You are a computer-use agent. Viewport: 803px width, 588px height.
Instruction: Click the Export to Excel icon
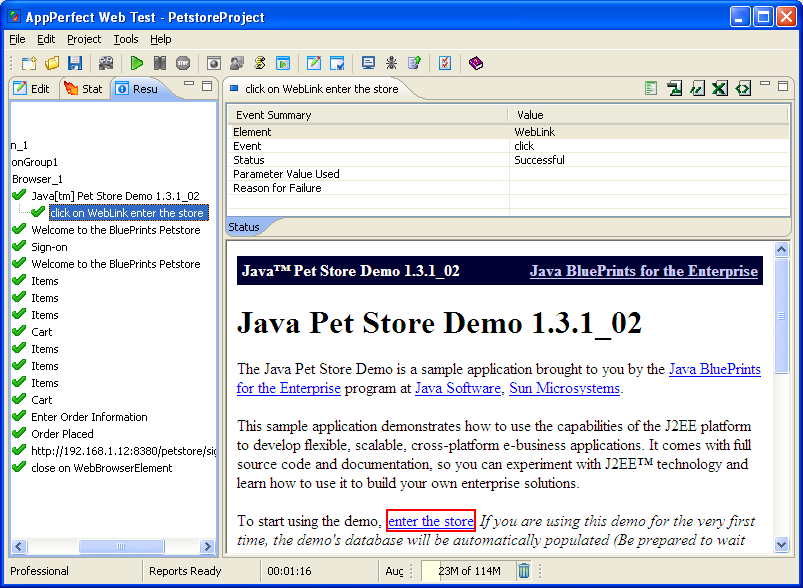tap(719, 89)
